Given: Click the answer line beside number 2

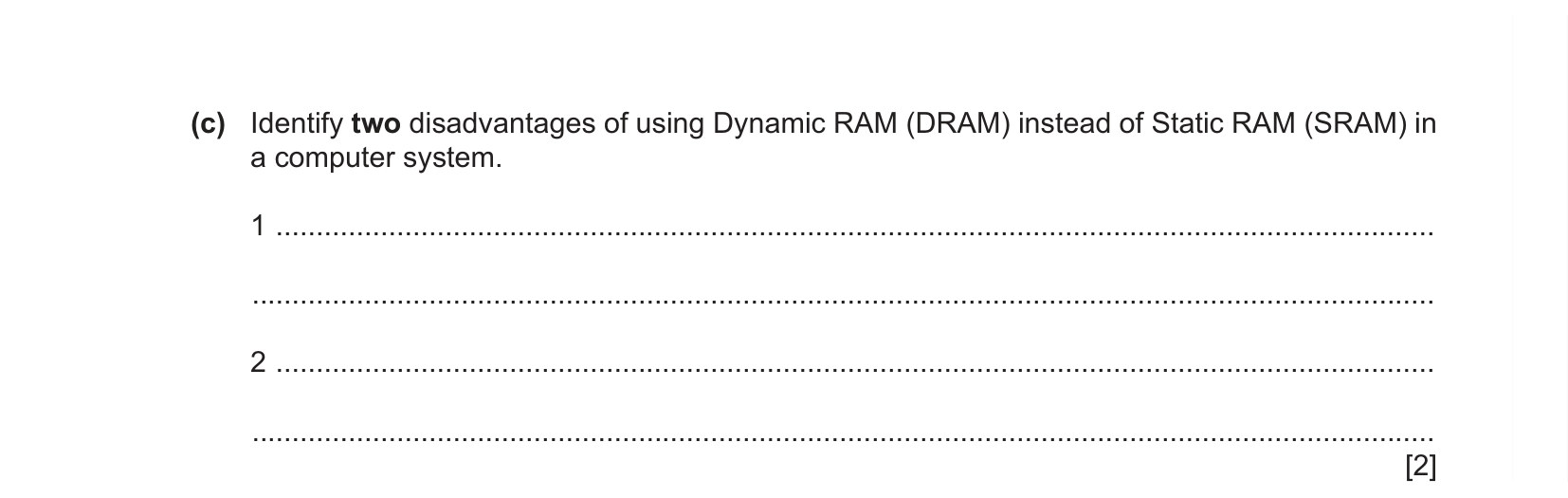Looking at the screenshot, I should [856, 368].
